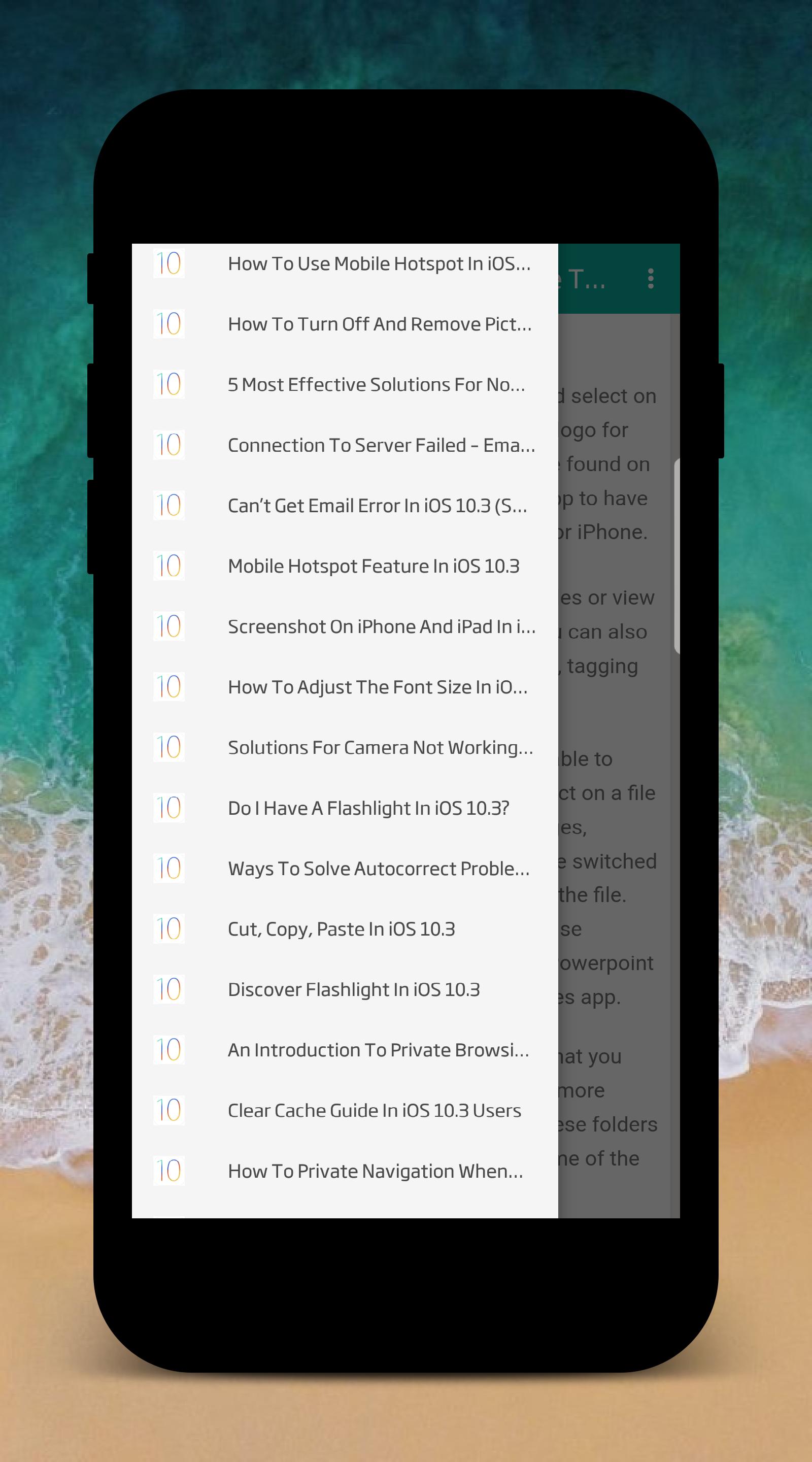The image size is (812, 1462).
Task: Tap iOS 10 icon beside Solve Autocorrect Proble
Action: point(169,869)
